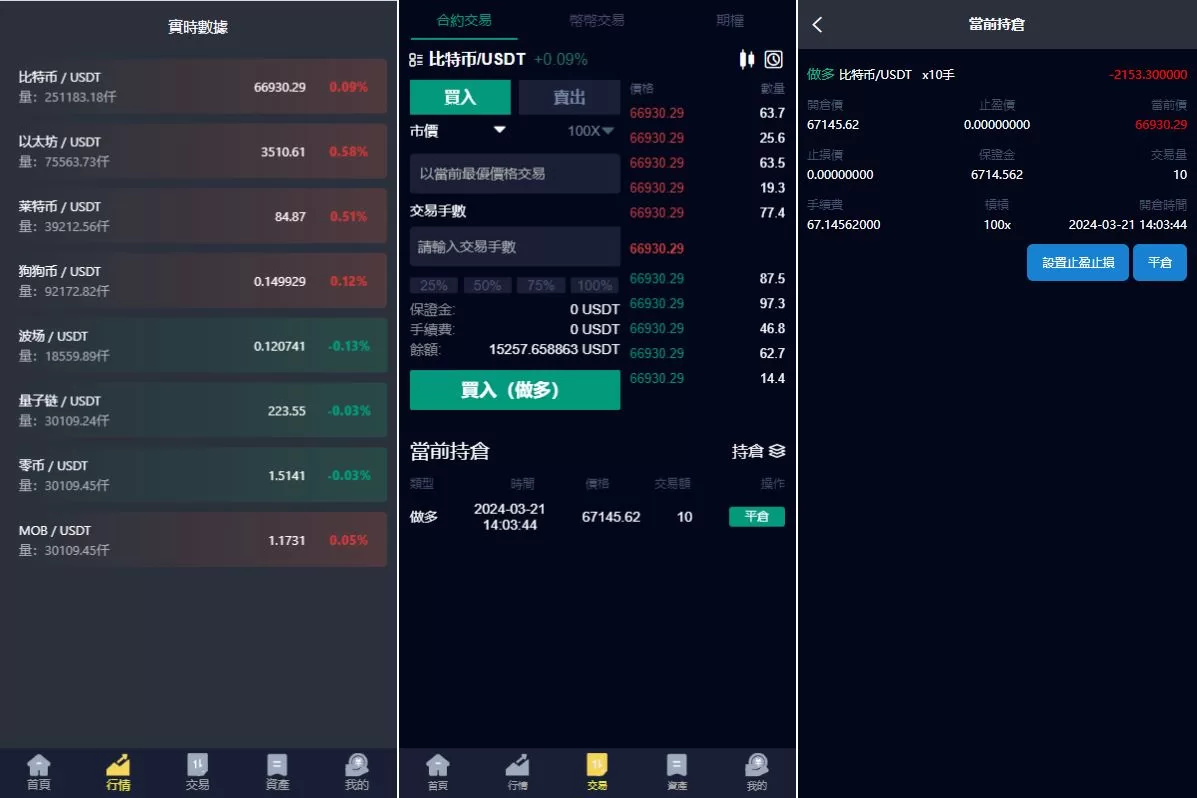Click margin value 6714.562

(x=996, y=175)
